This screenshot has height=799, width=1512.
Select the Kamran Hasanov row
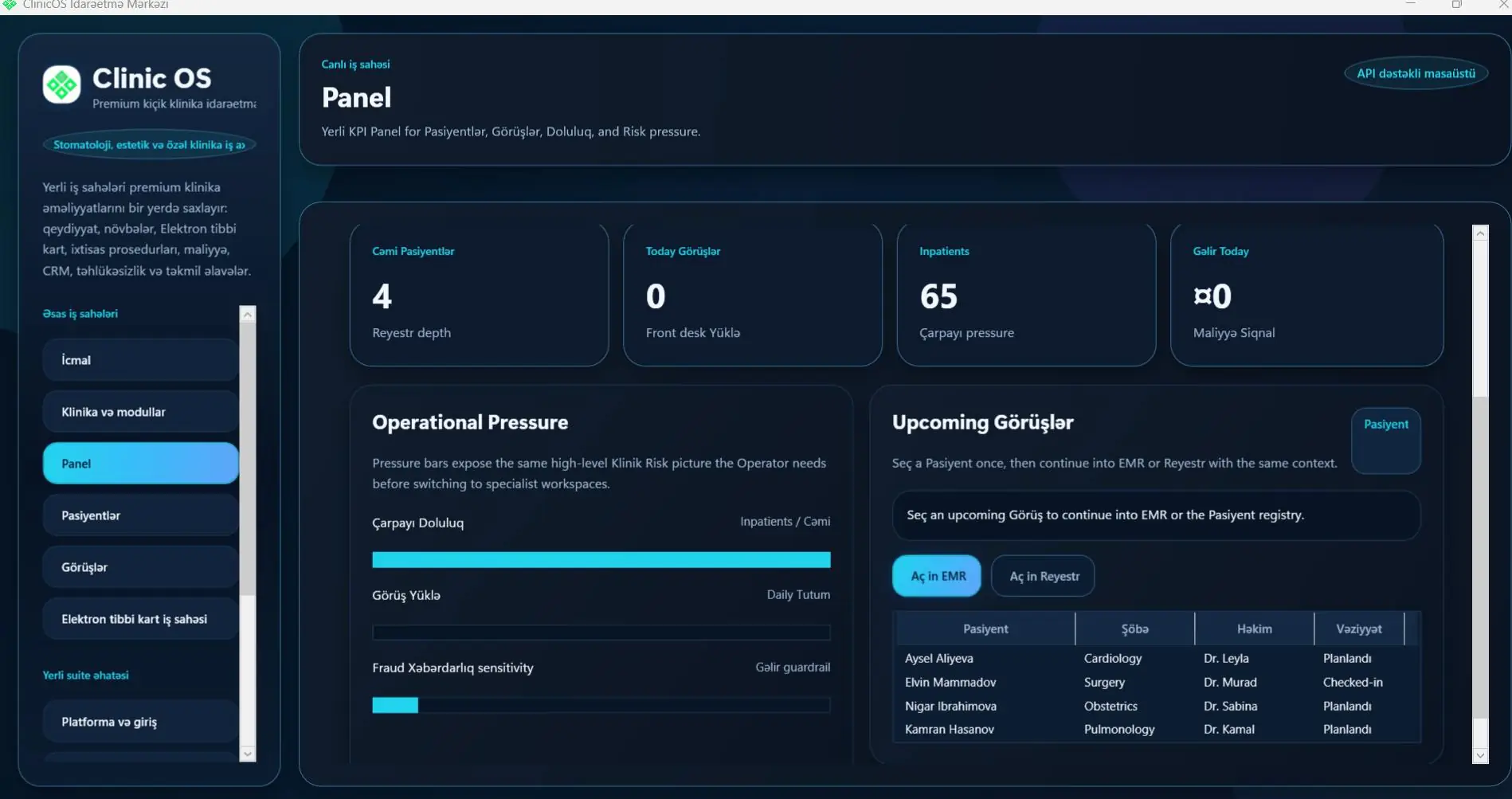pyautogui.click(x=1158, y=730)
